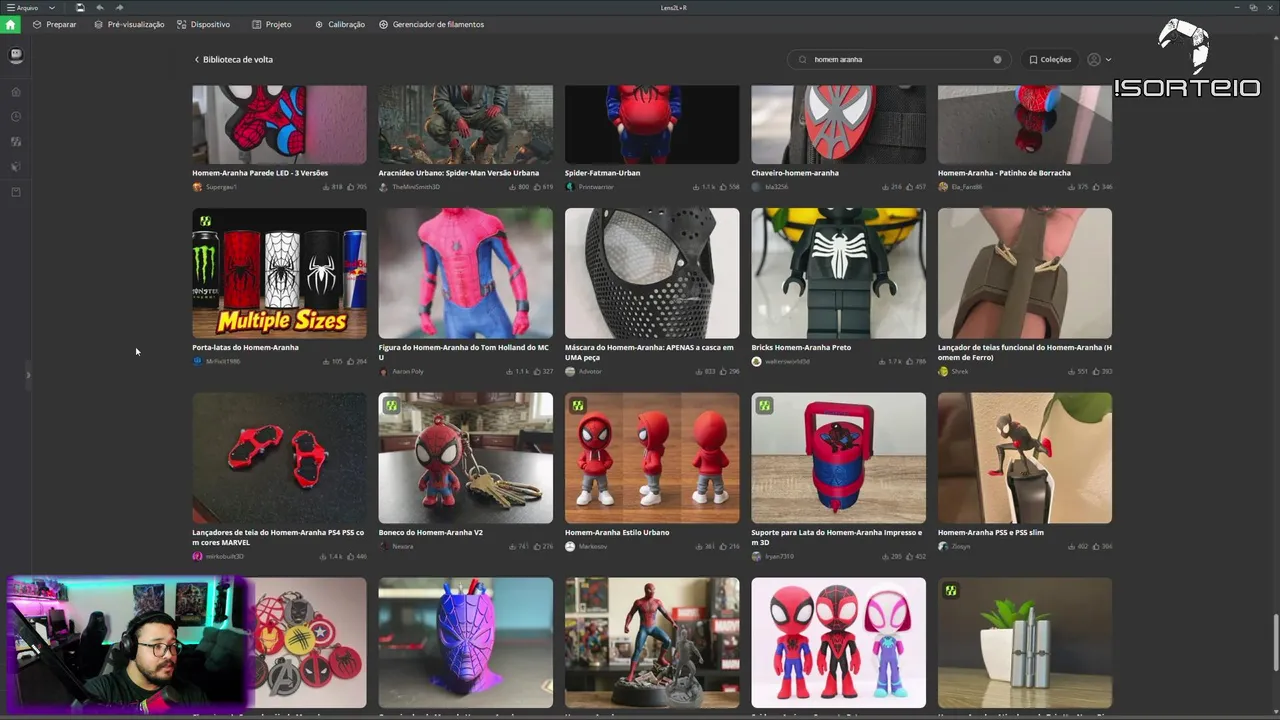Switch to the Calibração tab
The height and width of the screenshot is (720, 1280).
point(340,24)
